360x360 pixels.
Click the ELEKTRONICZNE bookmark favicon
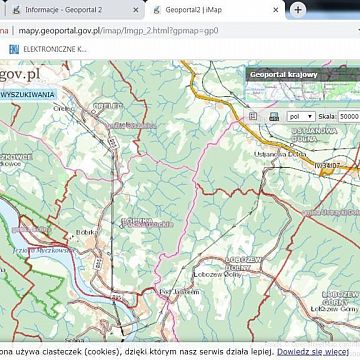tap(14, 49)
